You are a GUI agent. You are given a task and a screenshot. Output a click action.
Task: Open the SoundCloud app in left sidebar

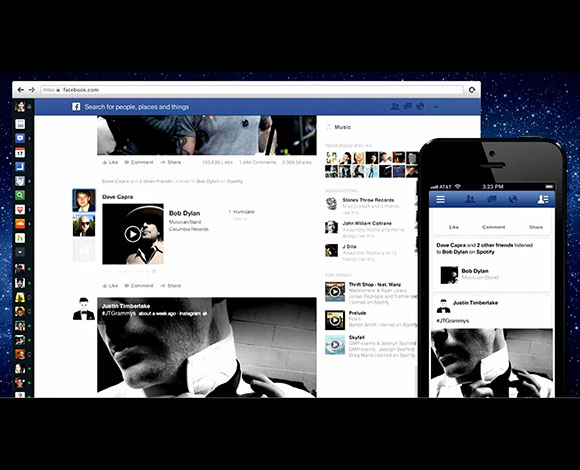point(20,223)
